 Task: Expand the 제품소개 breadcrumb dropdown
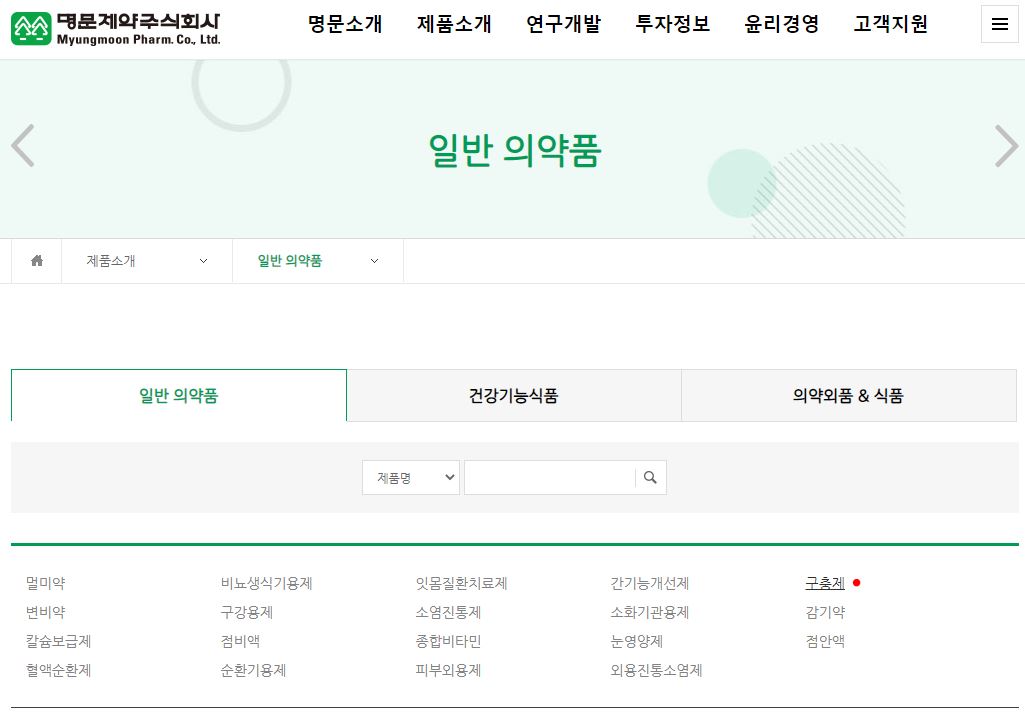145,260
